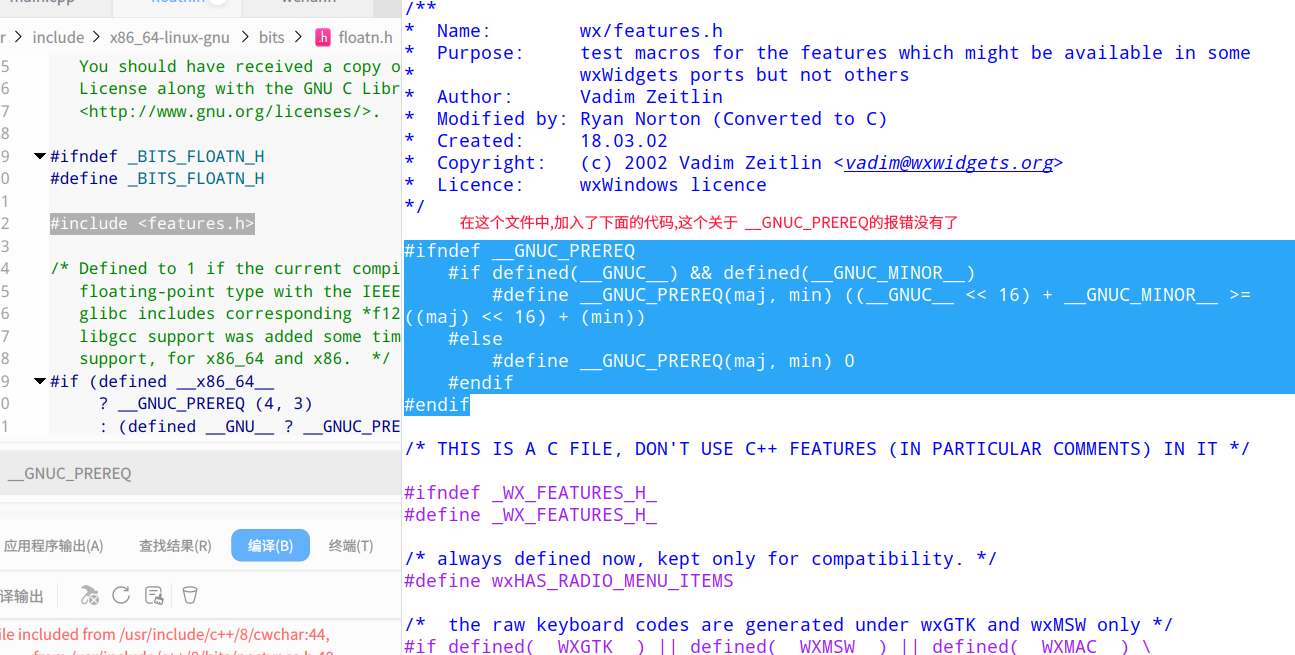The width and height of the screenshot is (1295, 655).
Task: Click the 'raw keyboard codes are generated' comment
Action: [788, 625]
